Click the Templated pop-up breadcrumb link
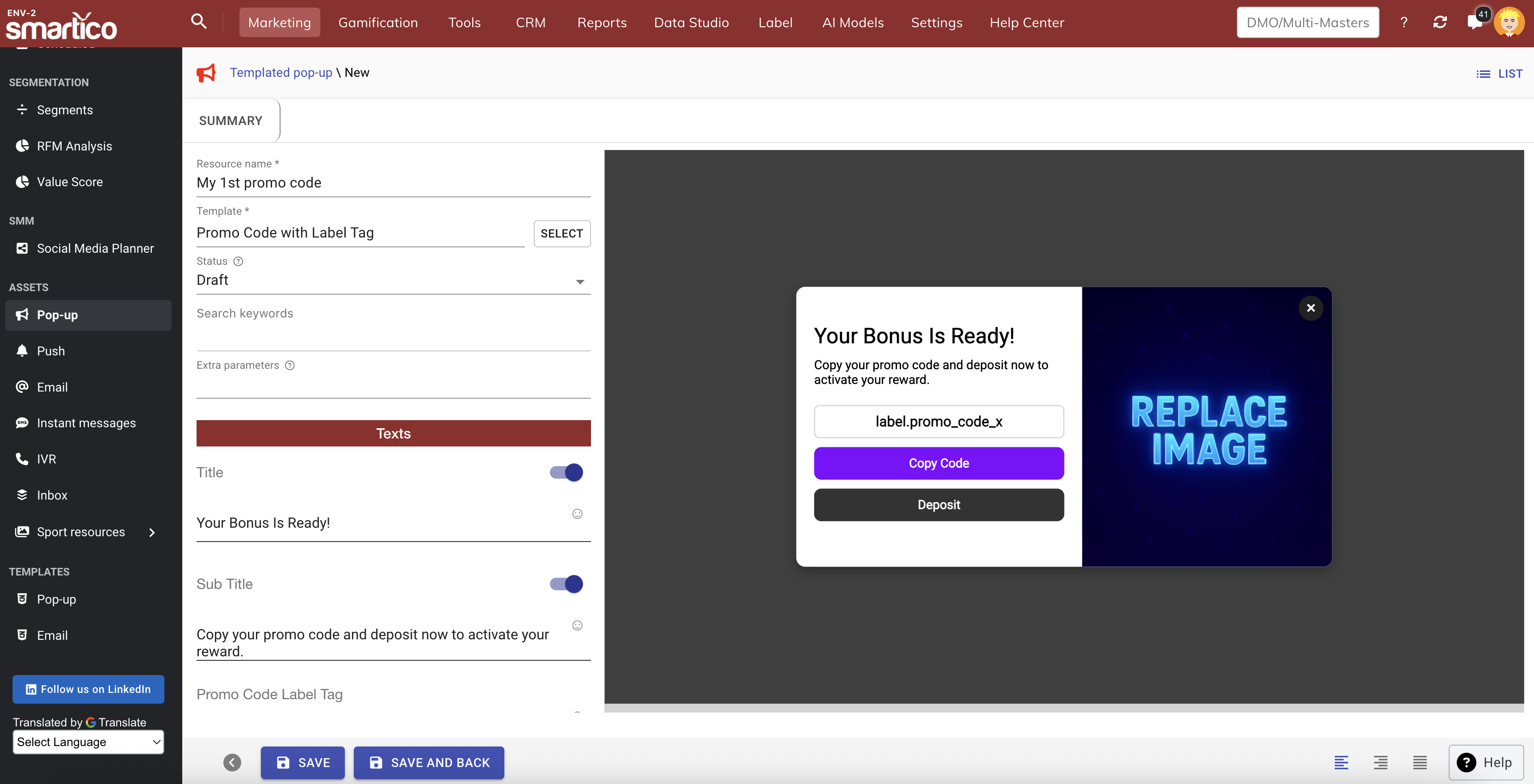 click(x=281, y=73)
